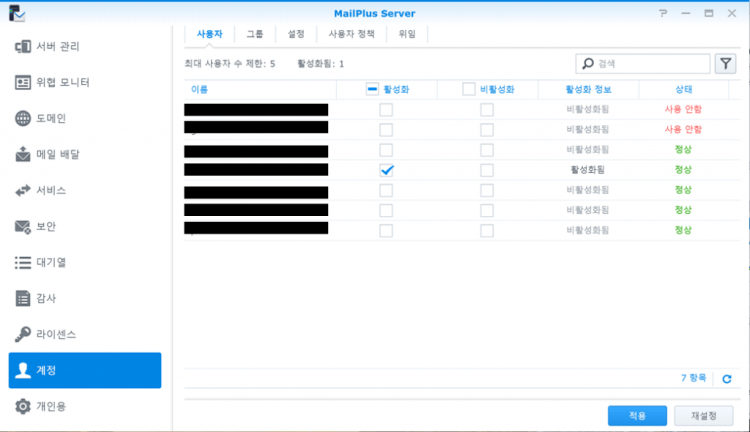Click the 재설정 reset button
This screenshot has height=432, width=750.
[704, 415]
